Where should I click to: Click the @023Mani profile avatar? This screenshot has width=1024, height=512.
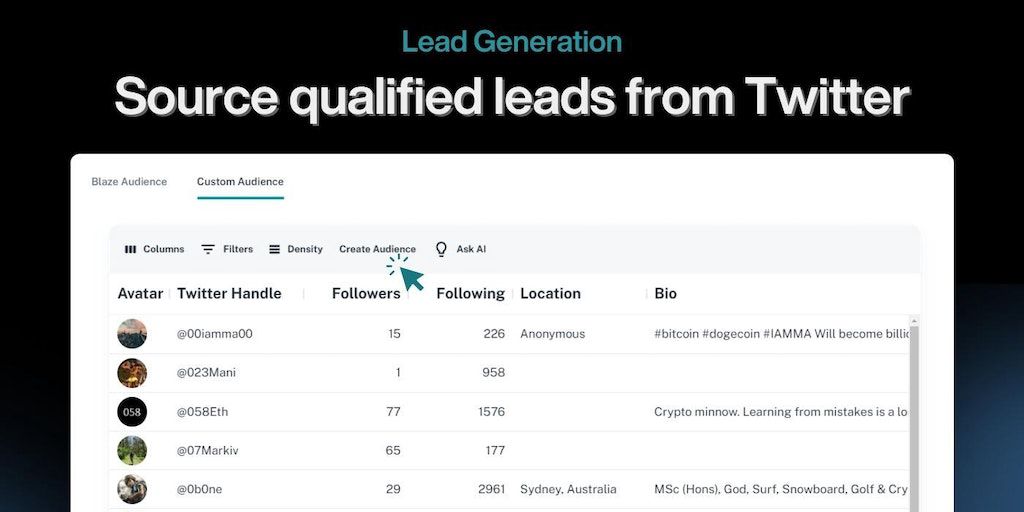pyautogui.click(x=132, y=373)
